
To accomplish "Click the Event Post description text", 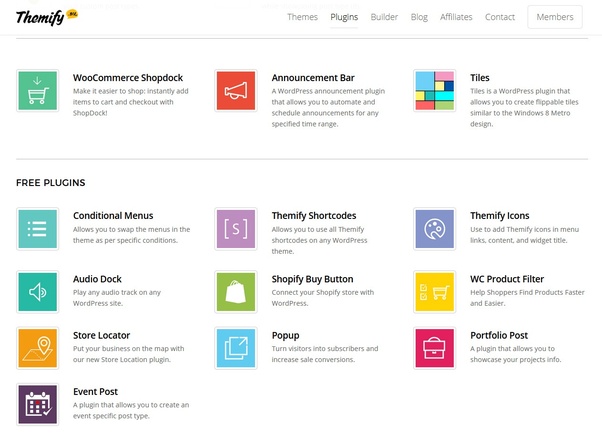I will pyautogui.click(x=131, y=410).
